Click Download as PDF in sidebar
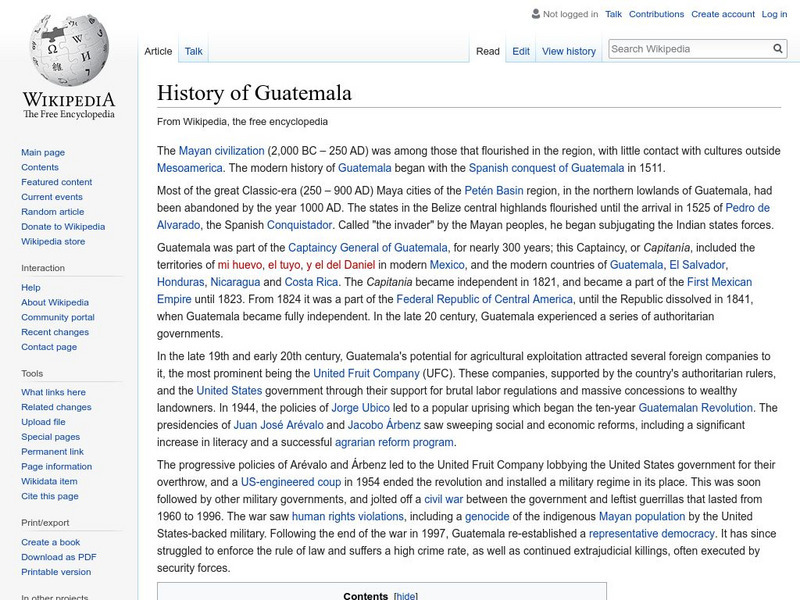The height and width of the screenshot is (600, 800). (x=58, y=557)
